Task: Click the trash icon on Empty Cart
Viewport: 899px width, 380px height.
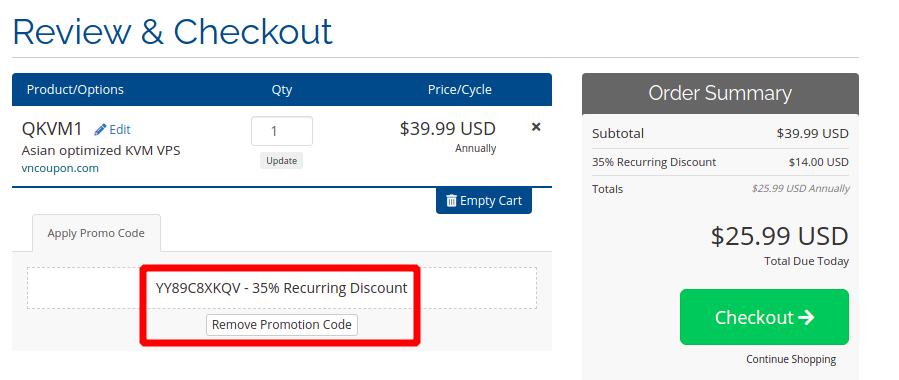Action: (x=452, y=201)
